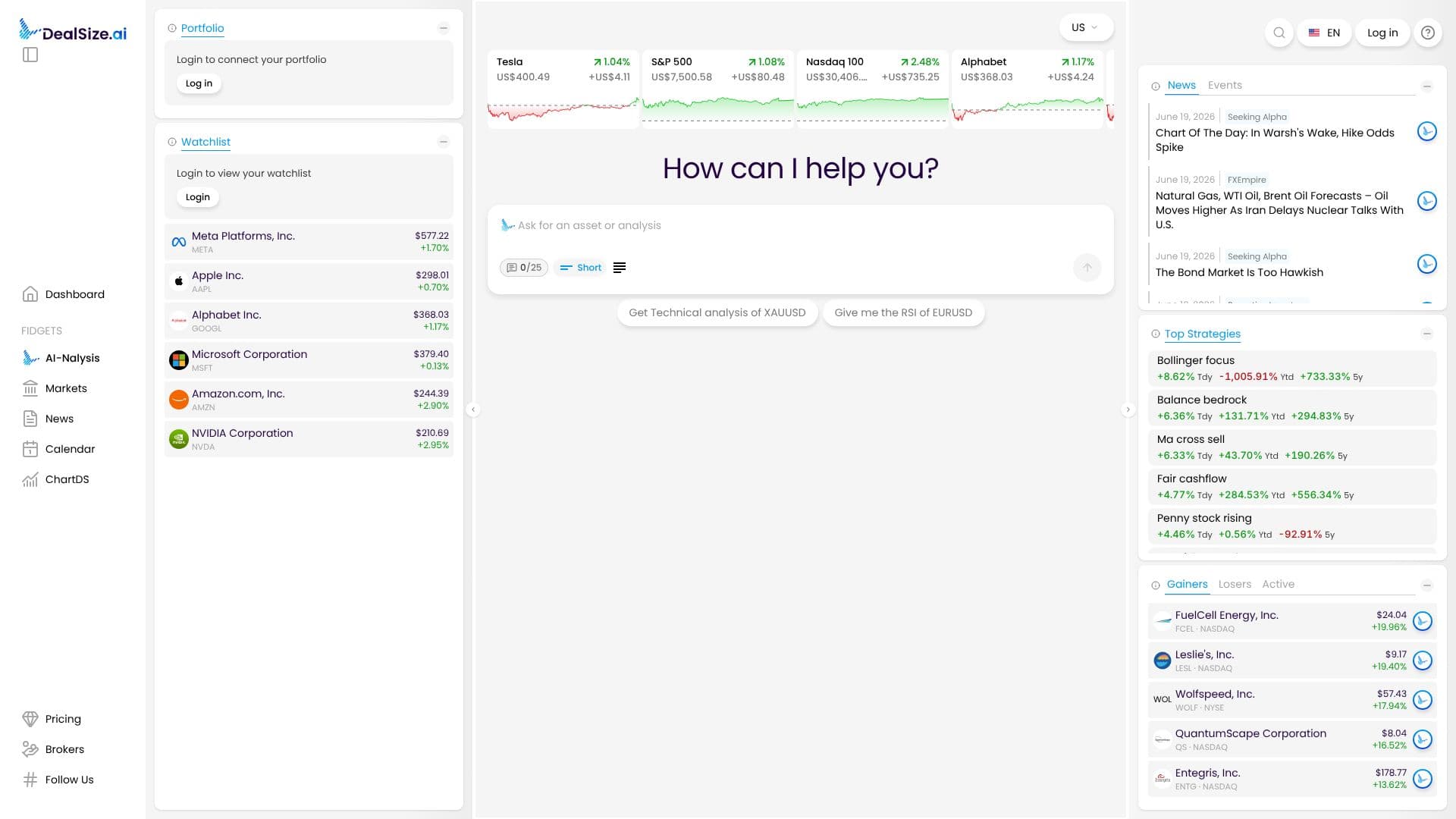The width and height of the screenshot is (1456, 819).
Task: Open the Tesla ticker chart card
Action: point(563,89)
